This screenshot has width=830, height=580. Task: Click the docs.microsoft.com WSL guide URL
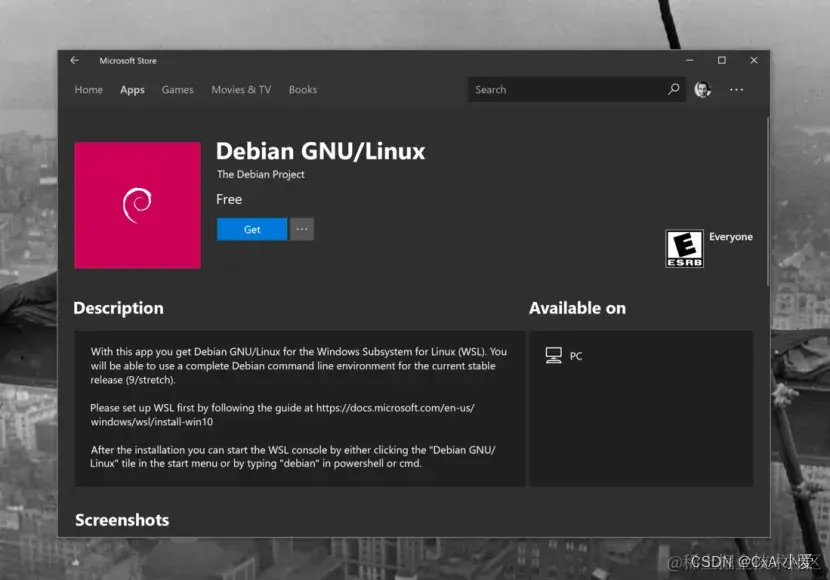pyautogui.click(x=283, y=414)
